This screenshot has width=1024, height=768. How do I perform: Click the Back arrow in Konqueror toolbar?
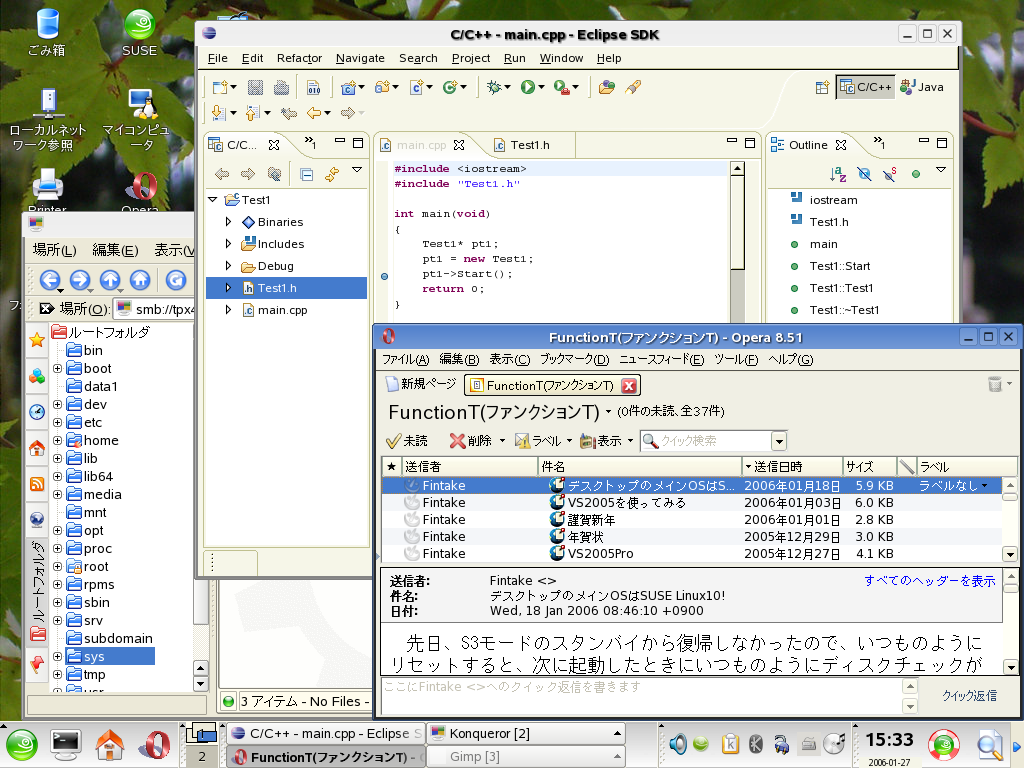pyautogui.click(x=50, y=280)
